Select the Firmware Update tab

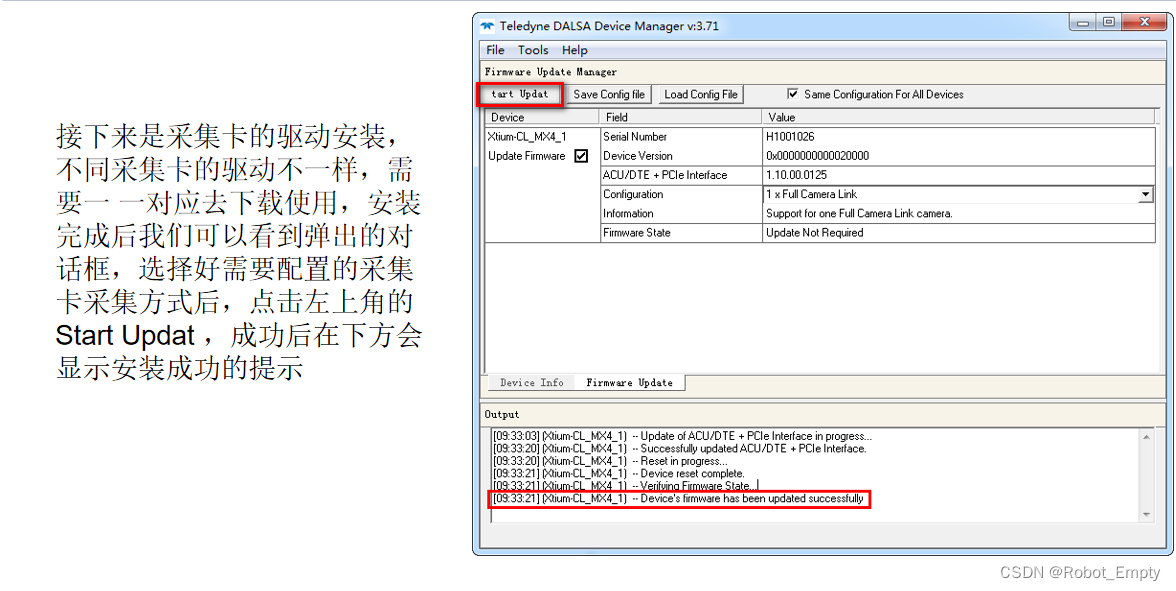pyautogui.click(x=629, y=382)
